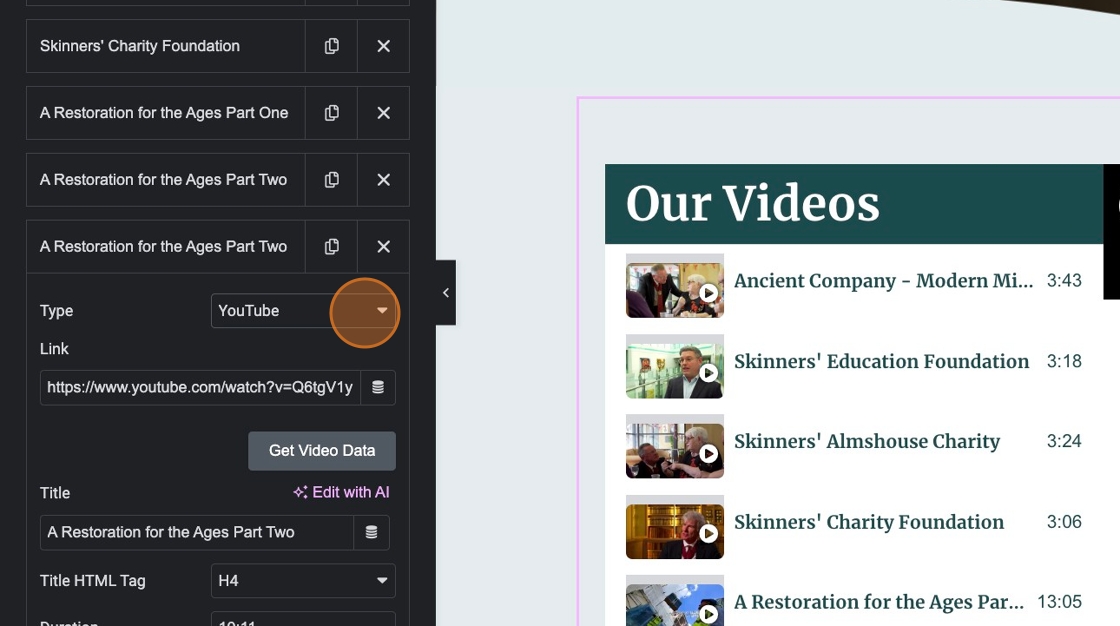Select Skinners' Charity Foundation title in the playlist
The image size is (1120, 626).
click(x=869, y=522)
